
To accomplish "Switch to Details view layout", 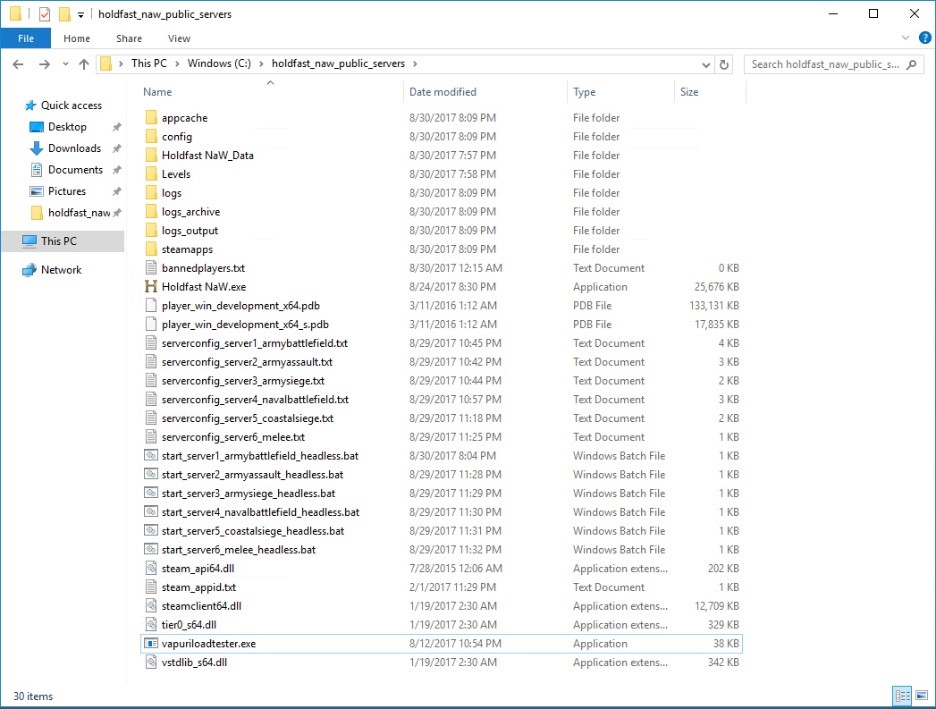I will pos(902,696).
